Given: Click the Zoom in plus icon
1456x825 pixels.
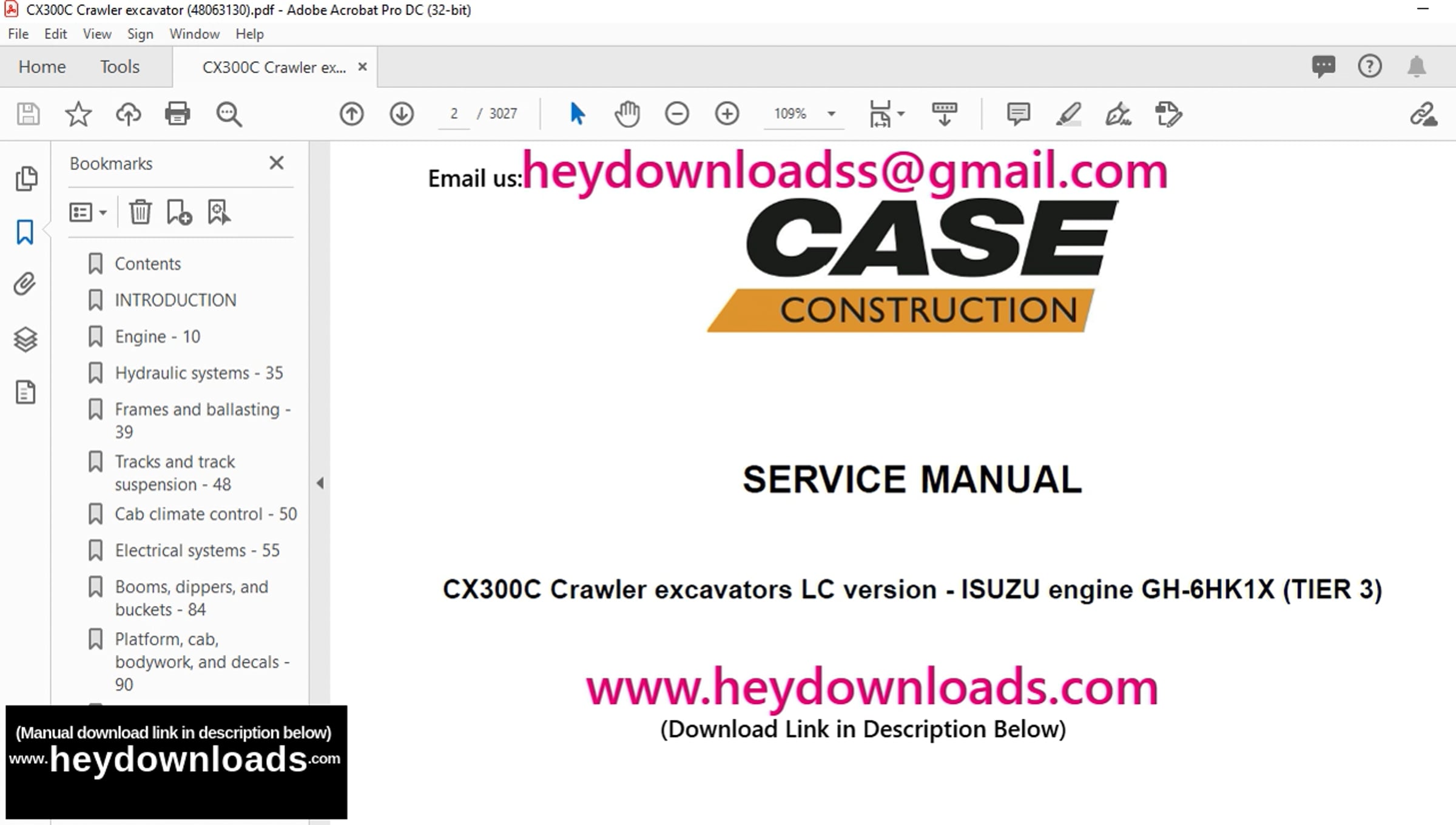Looking at the screenshot, I should coord(727,113).
